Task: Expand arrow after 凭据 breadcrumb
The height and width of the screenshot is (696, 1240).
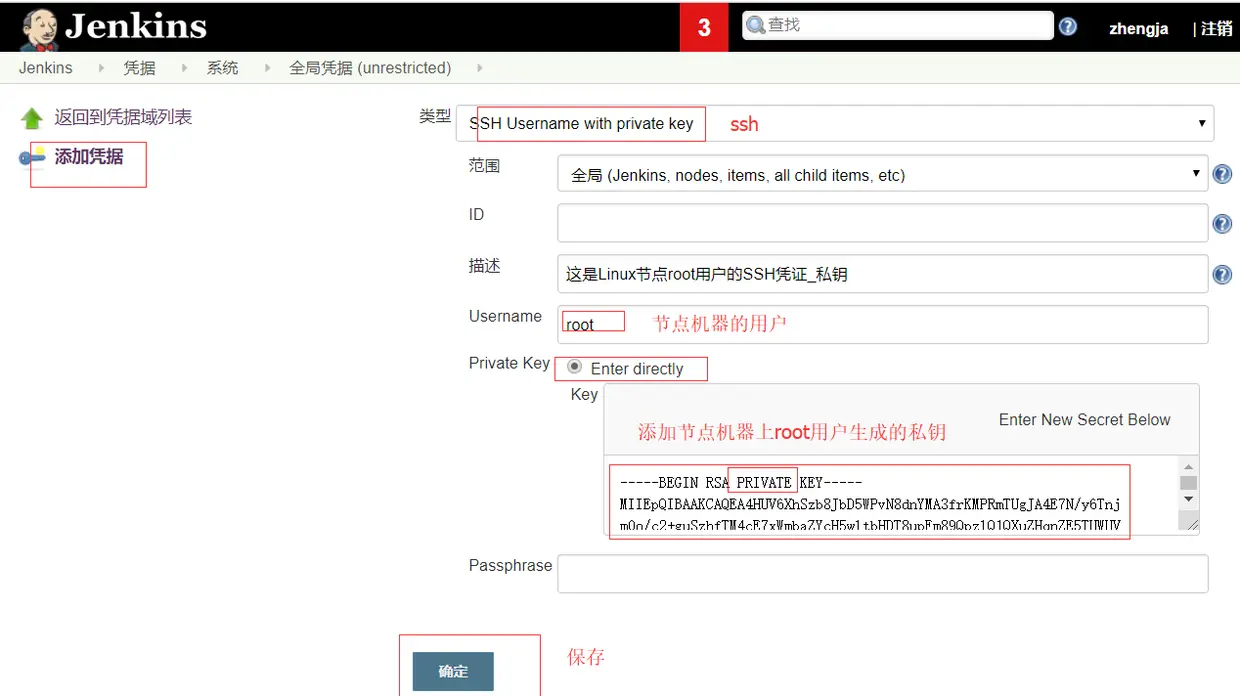Action: (x=183, y=68)
